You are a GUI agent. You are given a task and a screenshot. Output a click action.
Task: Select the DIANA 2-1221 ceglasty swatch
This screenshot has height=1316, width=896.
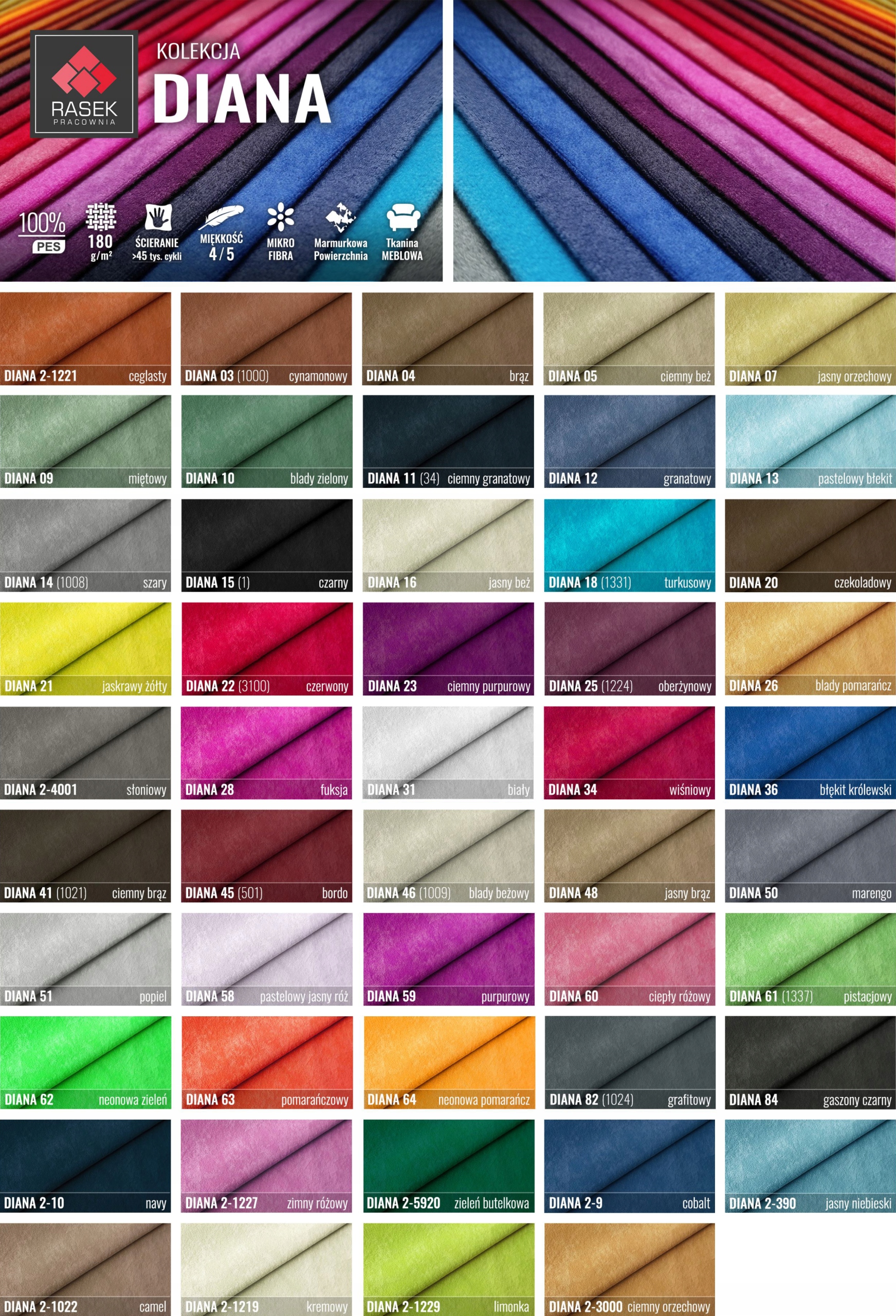tap(85, 339)
